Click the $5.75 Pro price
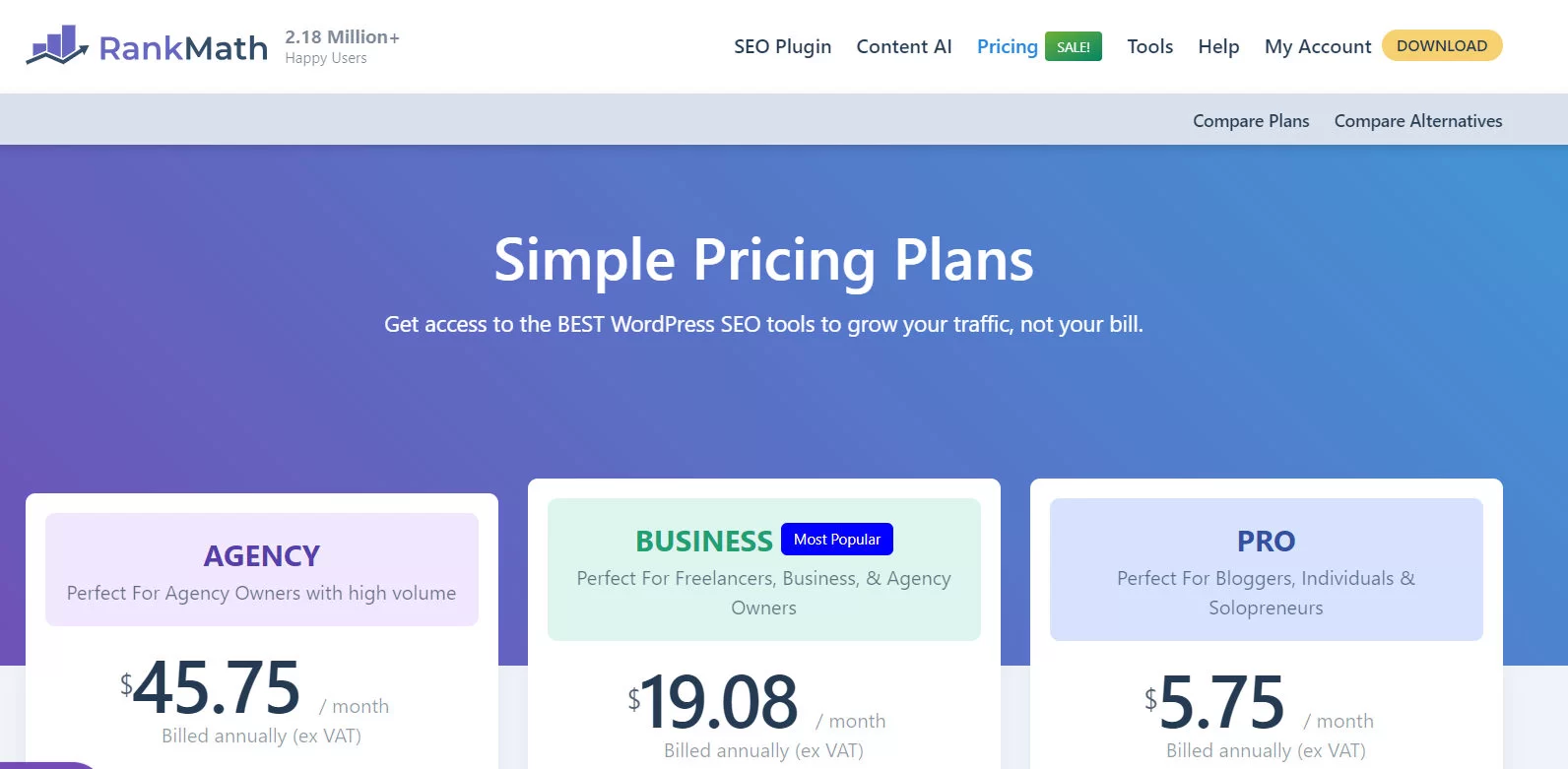Image resolution: width=1568 pixels, height=769 pixels. 1221,703
